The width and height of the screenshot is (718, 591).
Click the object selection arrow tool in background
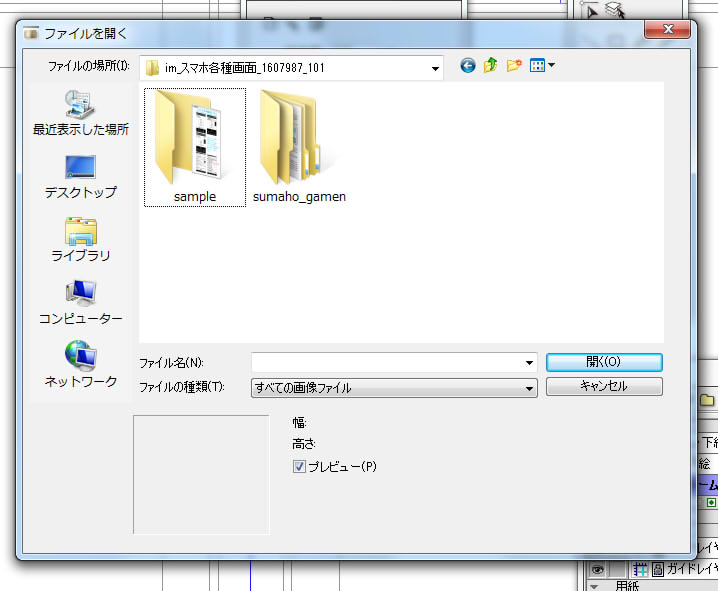click(x=590, y=10)
